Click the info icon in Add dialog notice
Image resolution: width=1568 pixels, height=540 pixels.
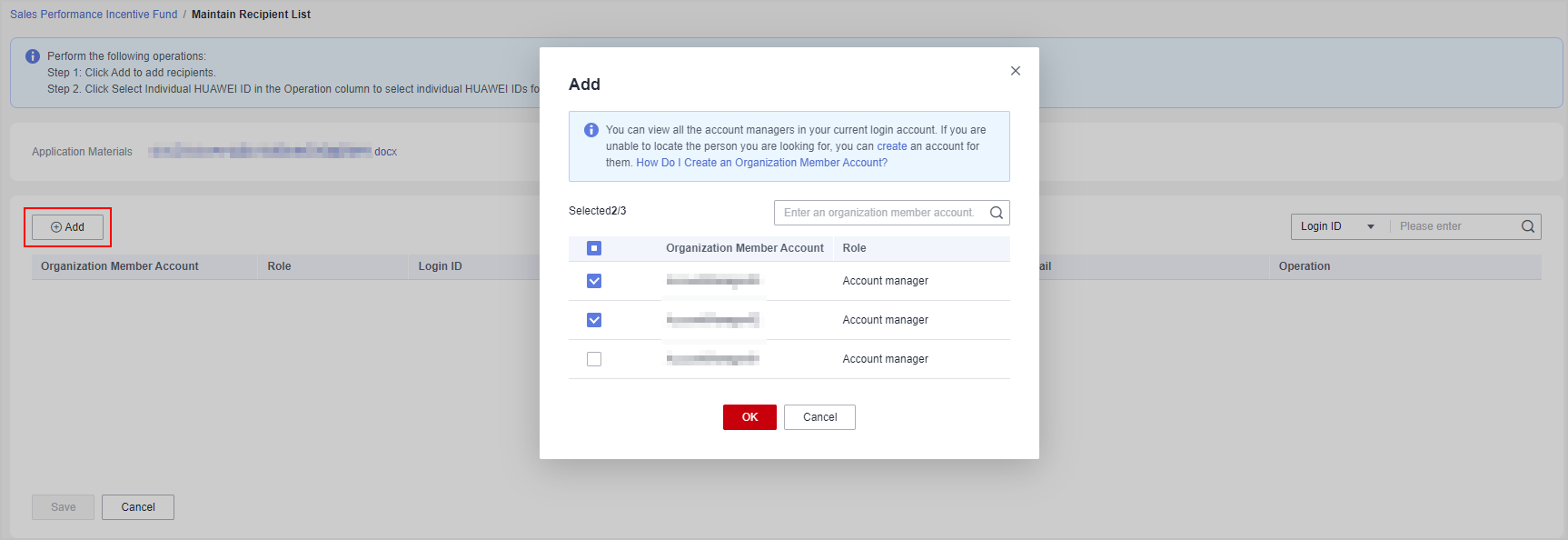591,130
